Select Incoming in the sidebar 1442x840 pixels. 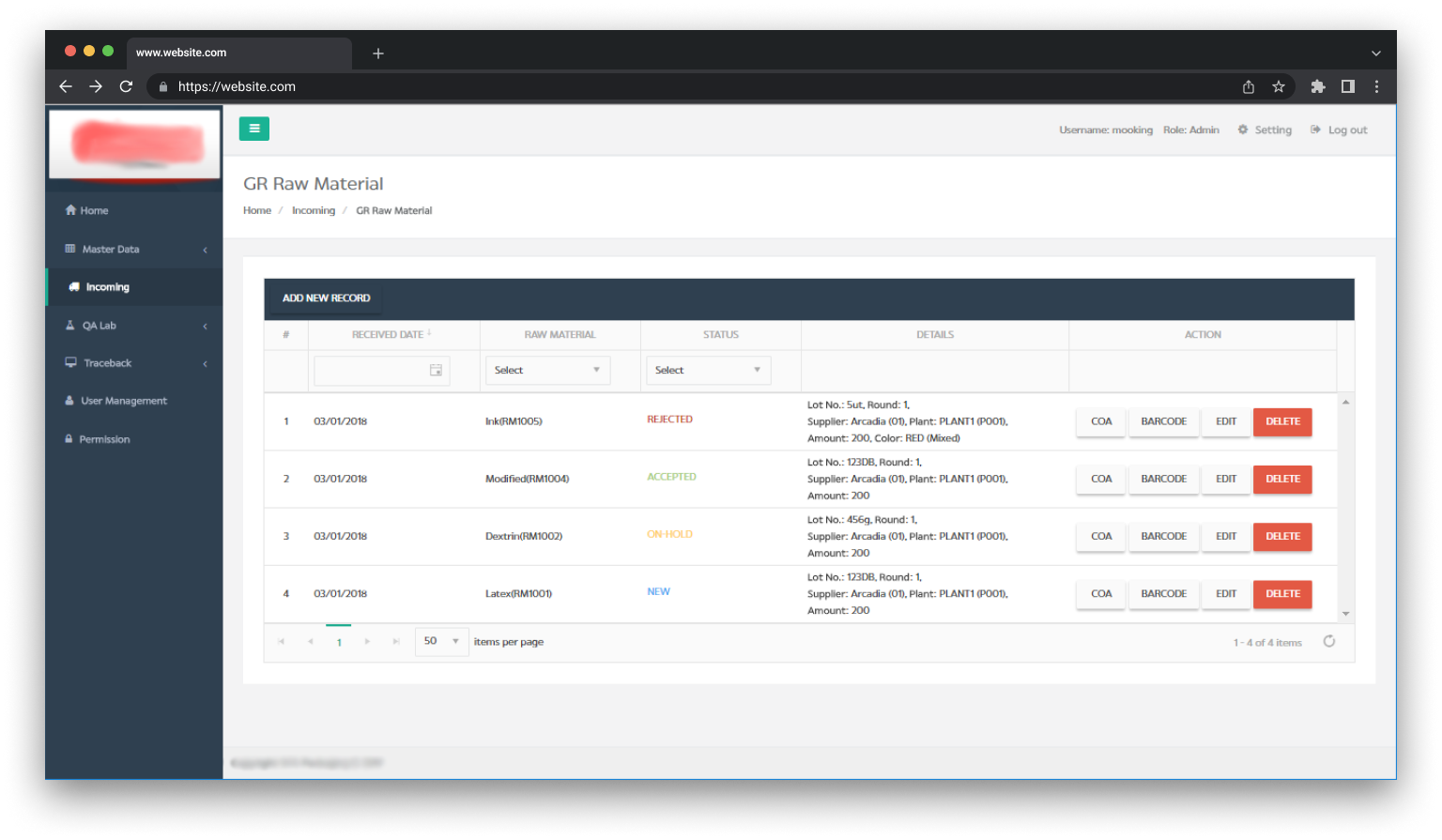(134, 287)
